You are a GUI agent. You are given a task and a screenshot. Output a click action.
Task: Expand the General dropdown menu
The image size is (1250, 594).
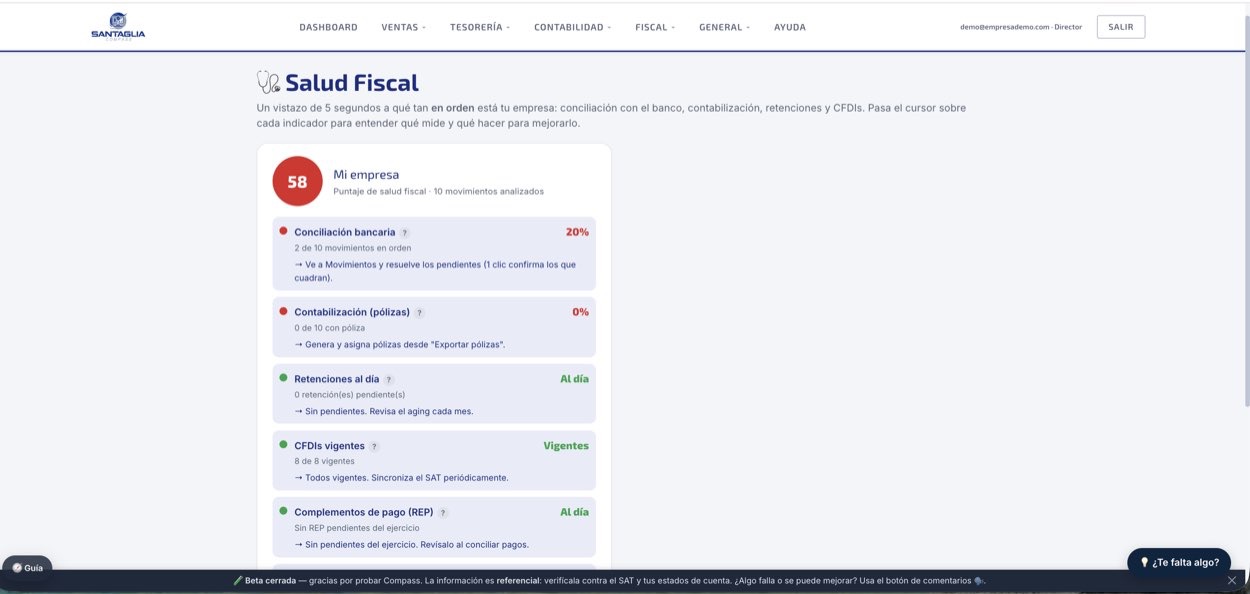pos(724,27)
